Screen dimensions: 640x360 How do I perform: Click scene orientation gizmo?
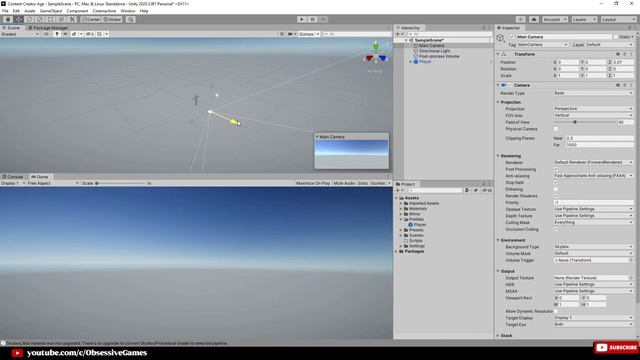coord(376,54)
